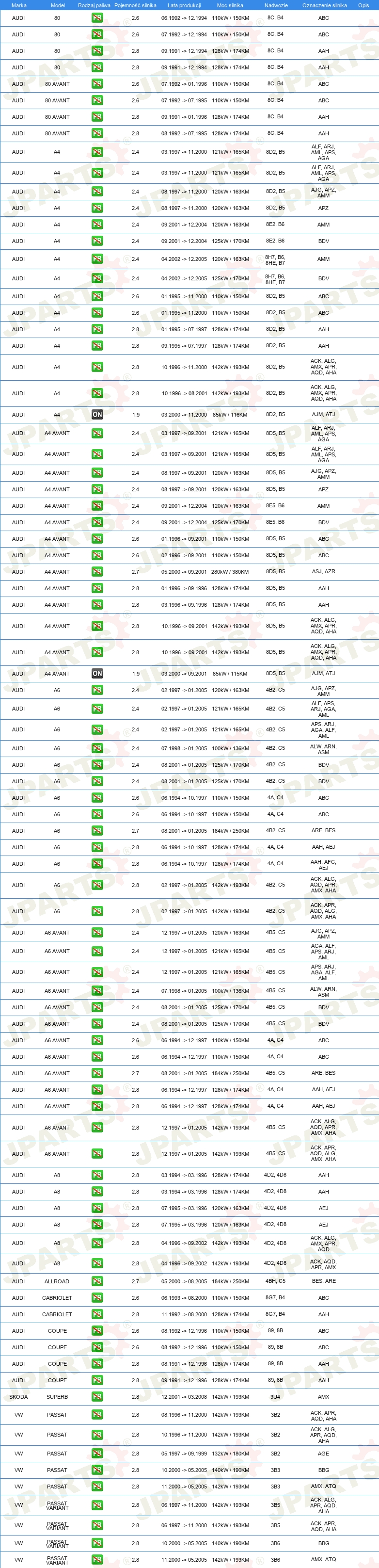Select the 4BH, C5 body cell

click(276, 1281)
